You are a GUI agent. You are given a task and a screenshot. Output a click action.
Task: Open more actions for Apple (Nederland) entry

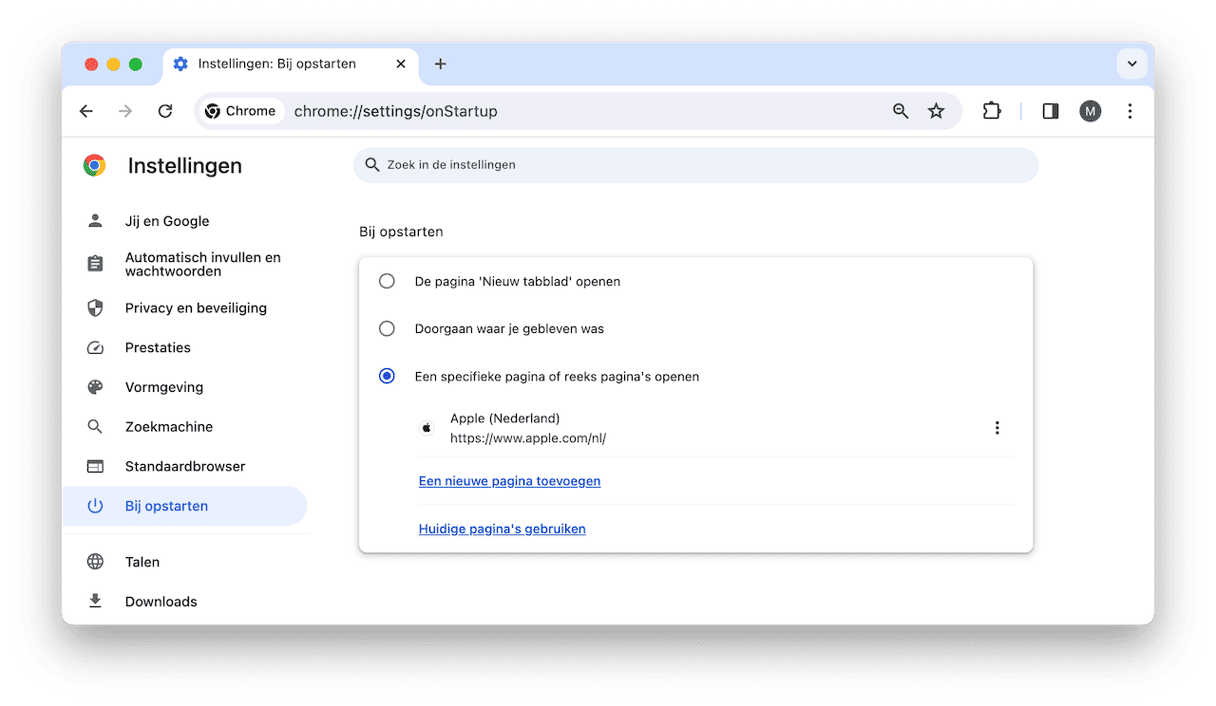click(997, 428)
